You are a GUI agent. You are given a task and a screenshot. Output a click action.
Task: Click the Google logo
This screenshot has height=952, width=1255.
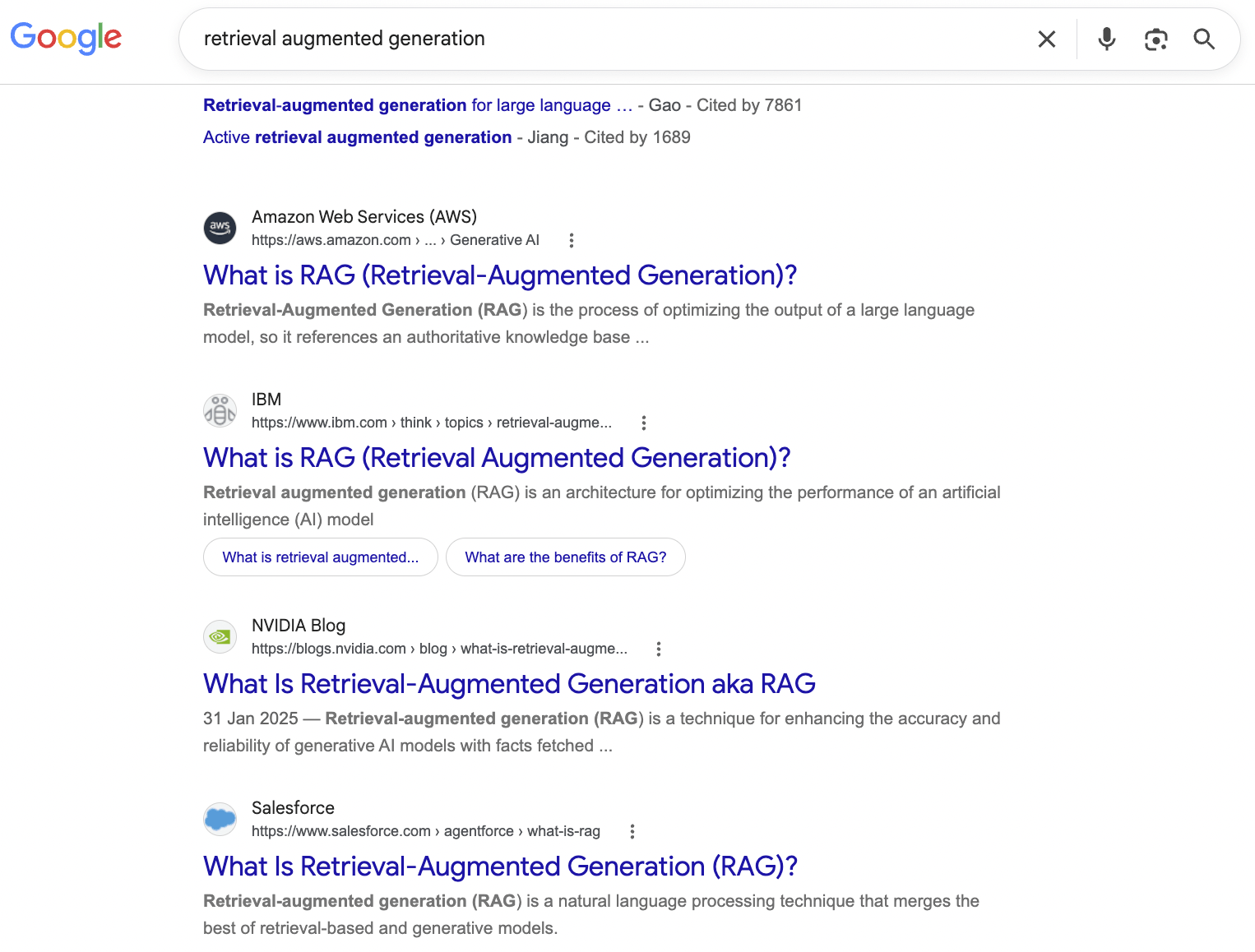(x=66, y=38)
